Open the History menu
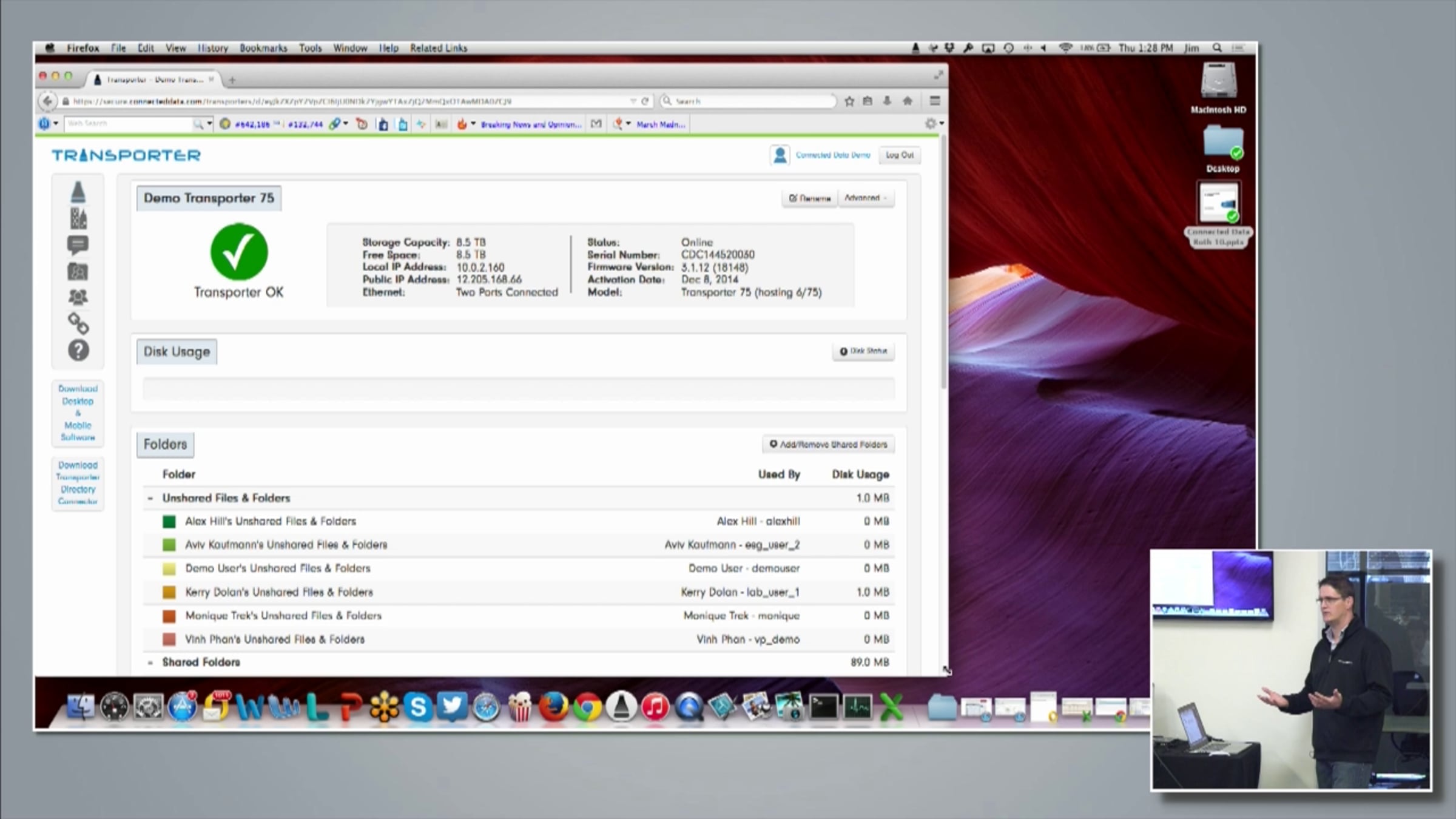 pyautogui.click(x=213, y=48)
